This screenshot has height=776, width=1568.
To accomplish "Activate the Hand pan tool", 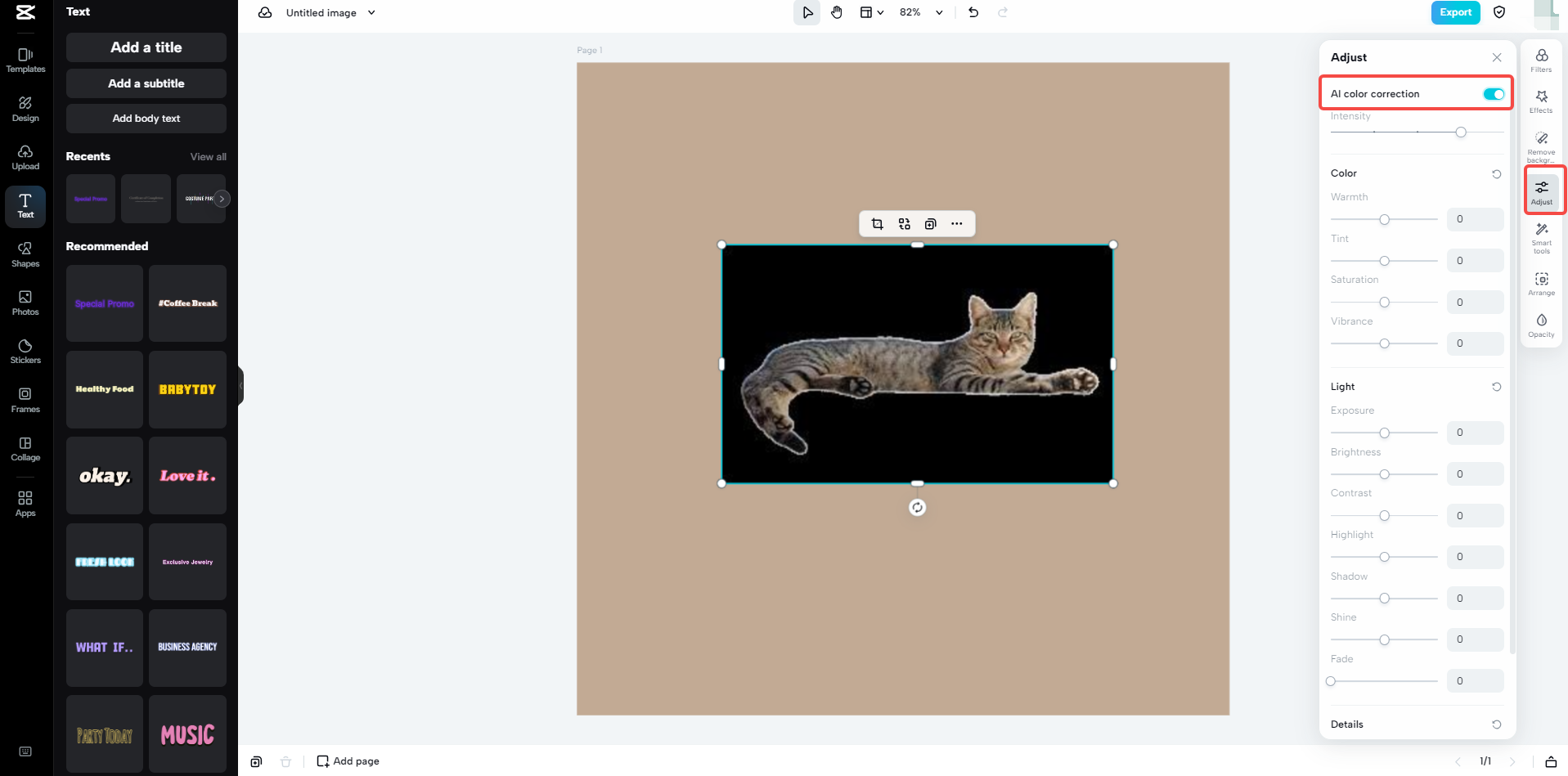I will [837, 12].
